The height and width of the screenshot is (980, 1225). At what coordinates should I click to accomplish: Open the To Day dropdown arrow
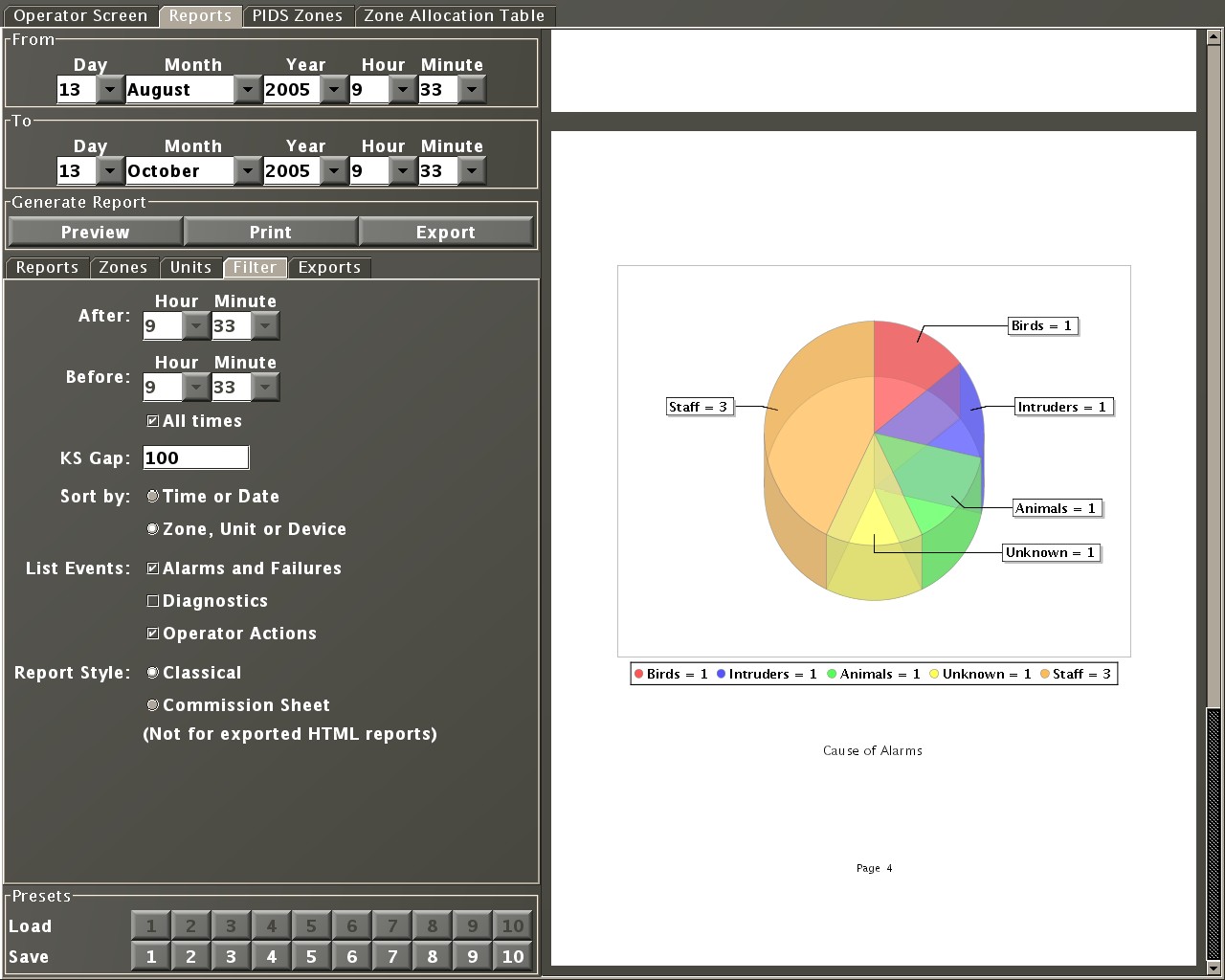(x=111, y=171)
